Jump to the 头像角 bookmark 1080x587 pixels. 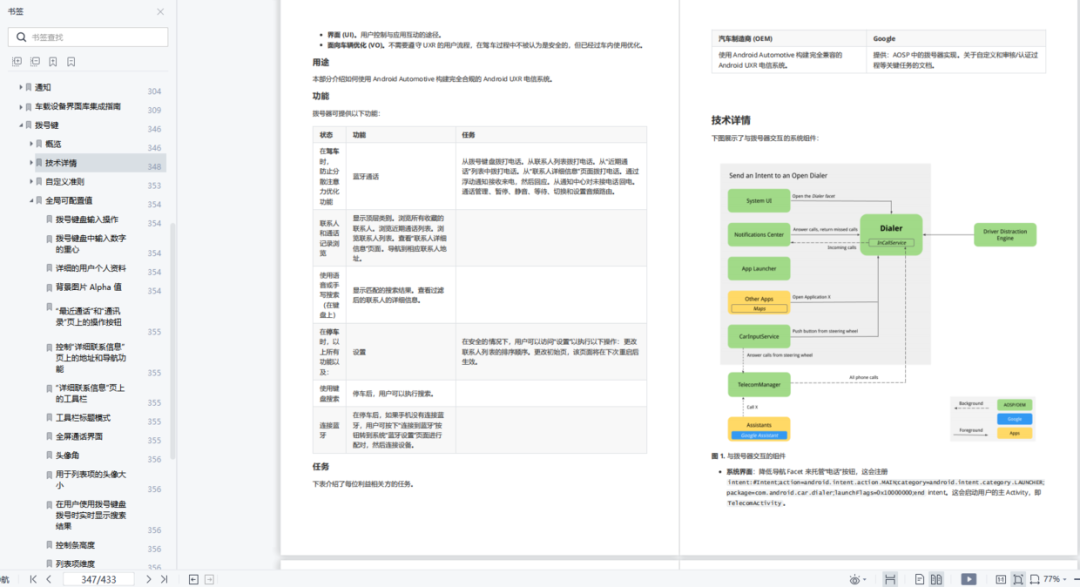[68, 455]
